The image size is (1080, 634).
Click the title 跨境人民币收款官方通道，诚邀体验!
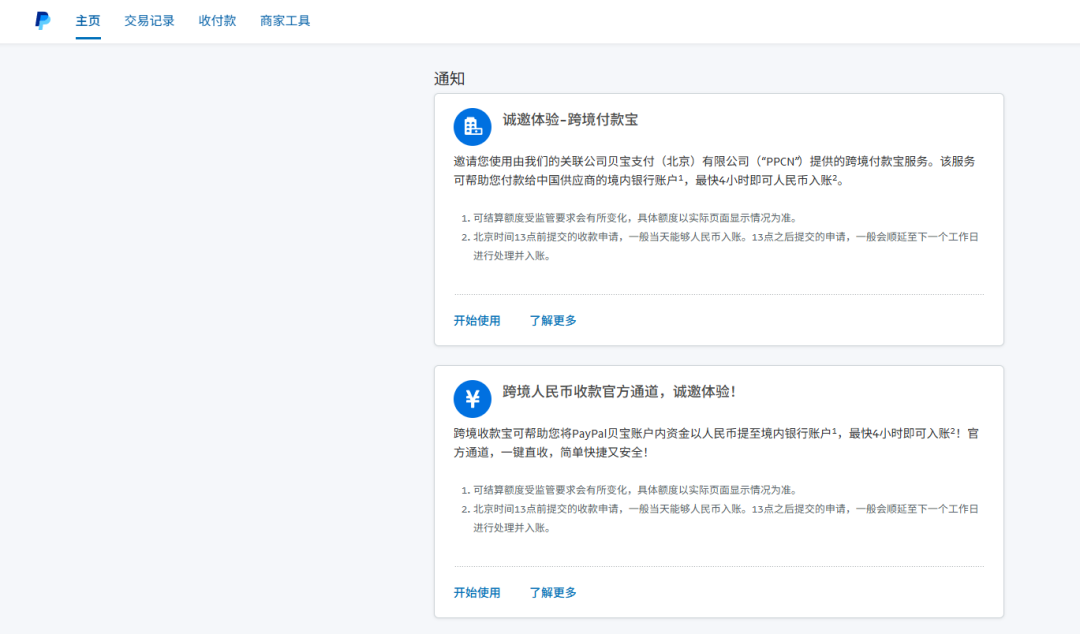[619, 392]
